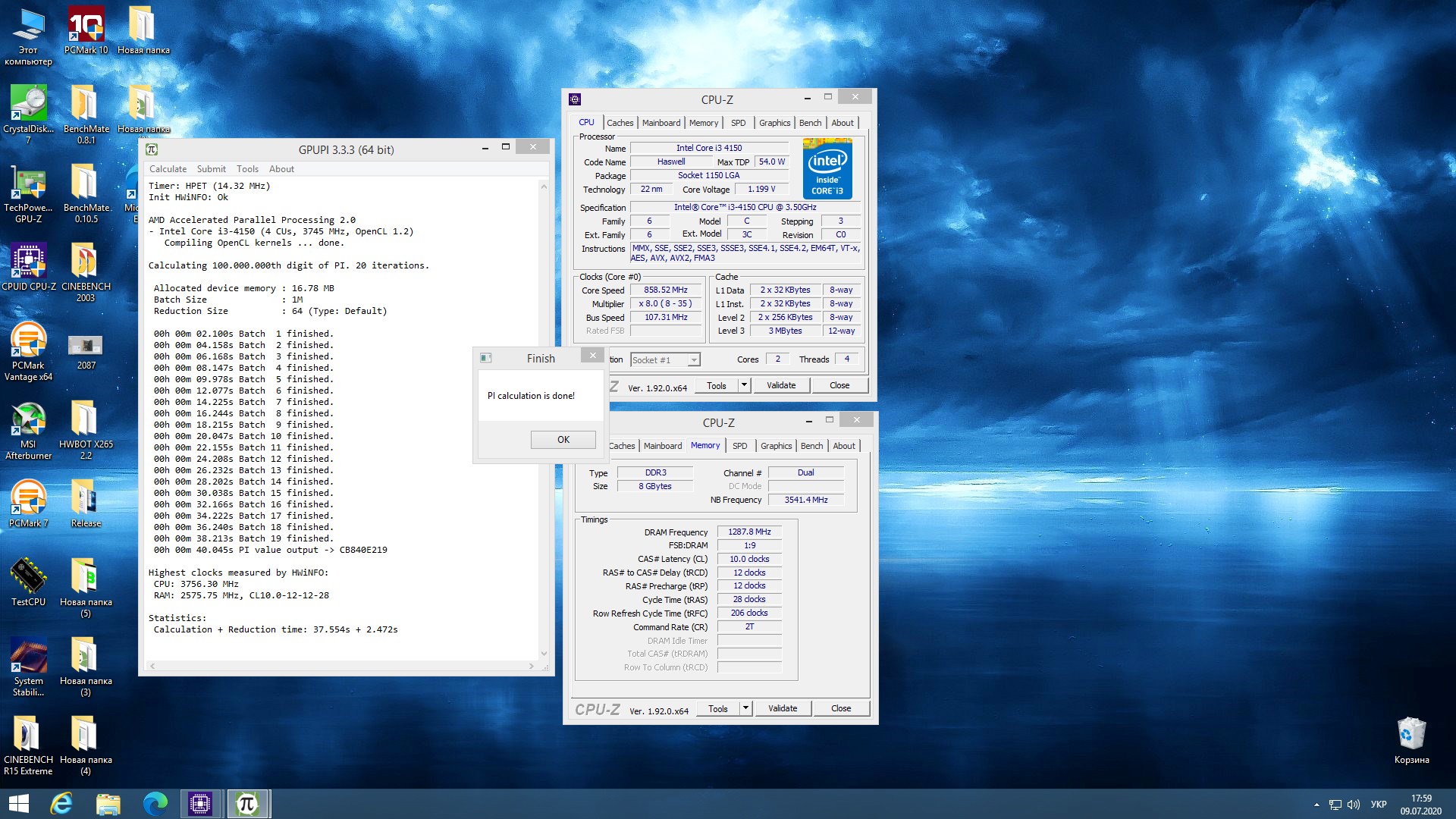Open Новая папка (3) folder
The height and width of the screenshot is (819, 1456).
tap(86, 667)
